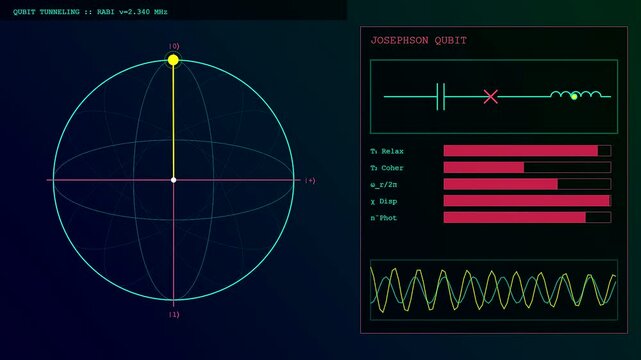Click the T2 Coher bar

pyautogui.click(x=527, y=168)
